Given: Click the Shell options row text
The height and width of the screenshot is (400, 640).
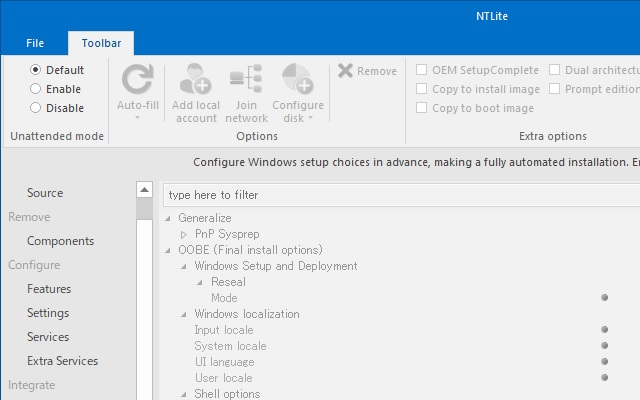Looking at the screenshot, I should (x=227, y=394).
